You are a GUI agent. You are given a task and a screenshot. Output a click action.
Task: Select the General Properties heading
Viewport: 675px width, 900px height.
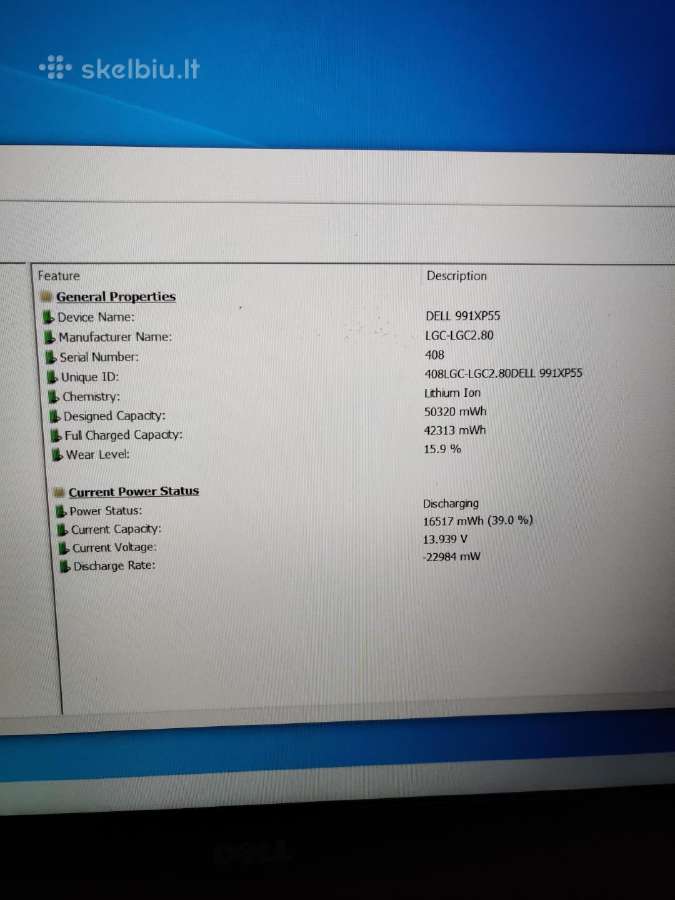click(116, 297)
